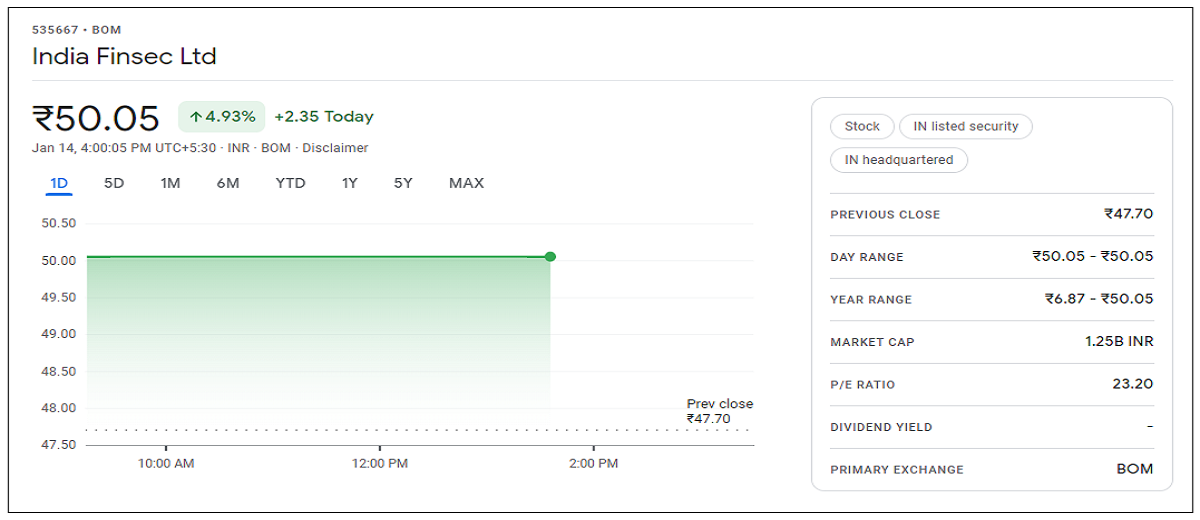Click the Disclaimer link
Image resolution: width=1200 pixels, height=520 pixels.
[x=335, y=148]
